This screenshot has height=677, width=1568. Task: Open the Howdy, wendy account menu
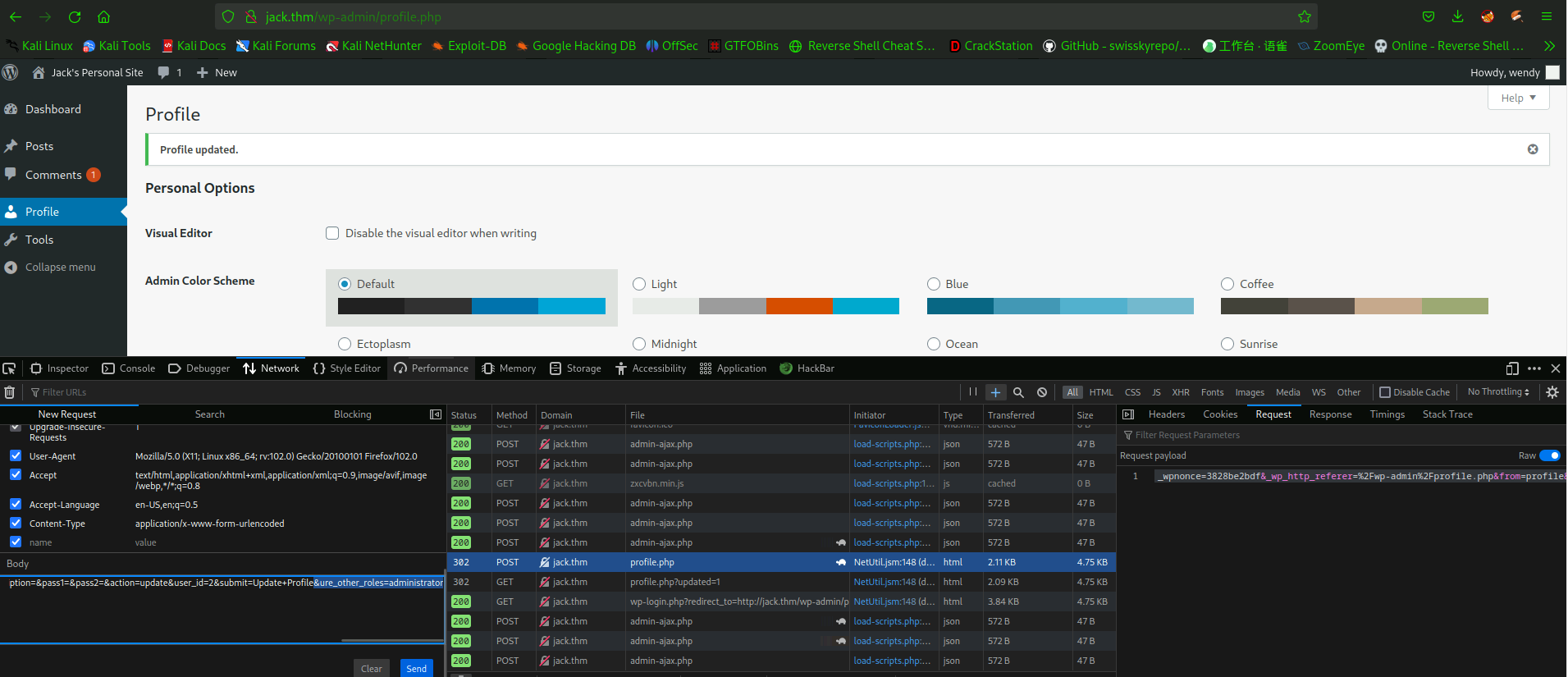[1515, 72]
